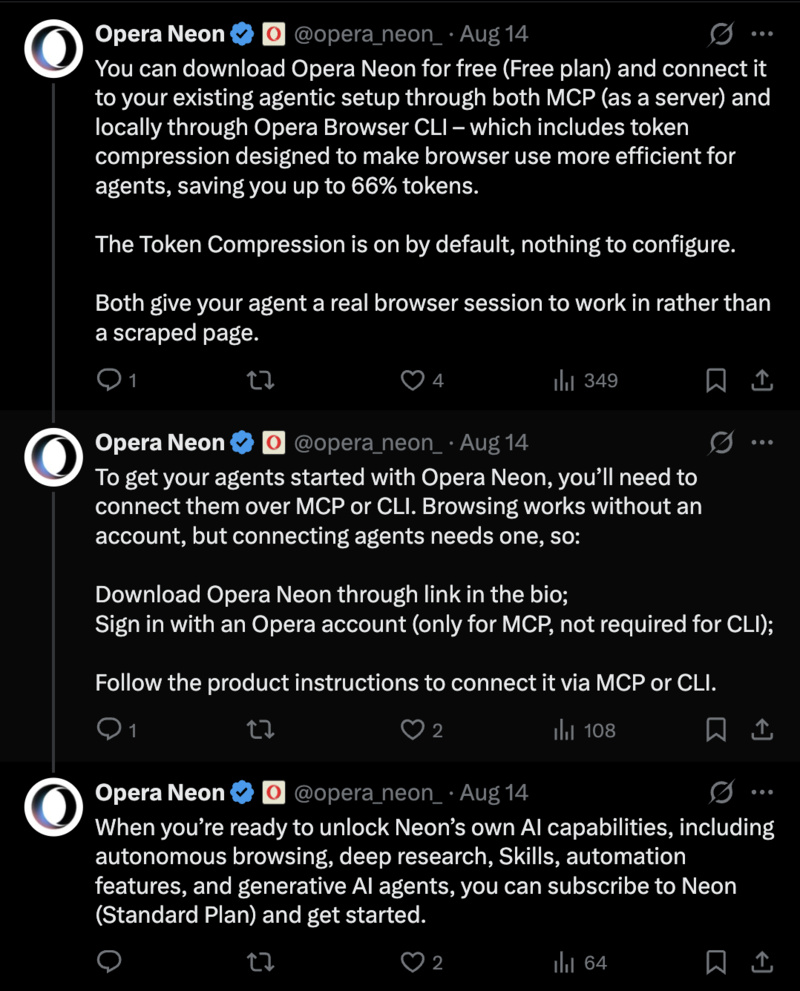Open the @opera_neon_ handle on the first tweet
Viewport: 800px width, 991px height.
(368, 34)
